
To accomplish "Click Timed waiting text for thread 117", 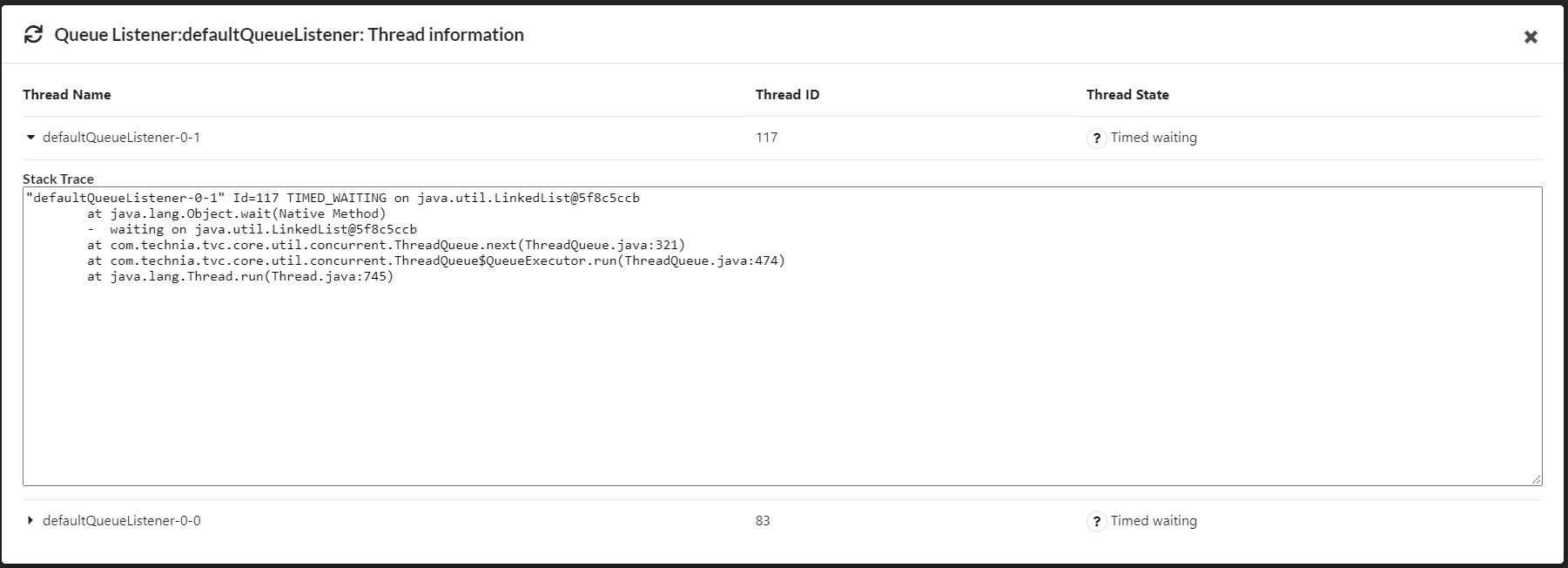I will click(x=1154, y=138).
